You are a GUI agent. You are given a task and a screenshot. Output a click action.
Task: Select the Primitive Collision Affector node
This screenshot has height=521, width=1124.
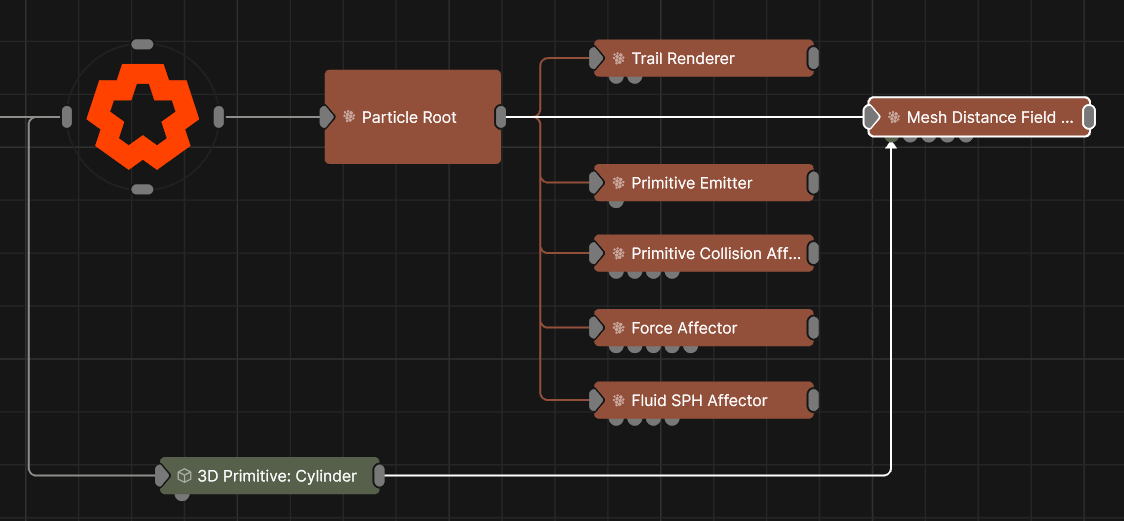715,254
